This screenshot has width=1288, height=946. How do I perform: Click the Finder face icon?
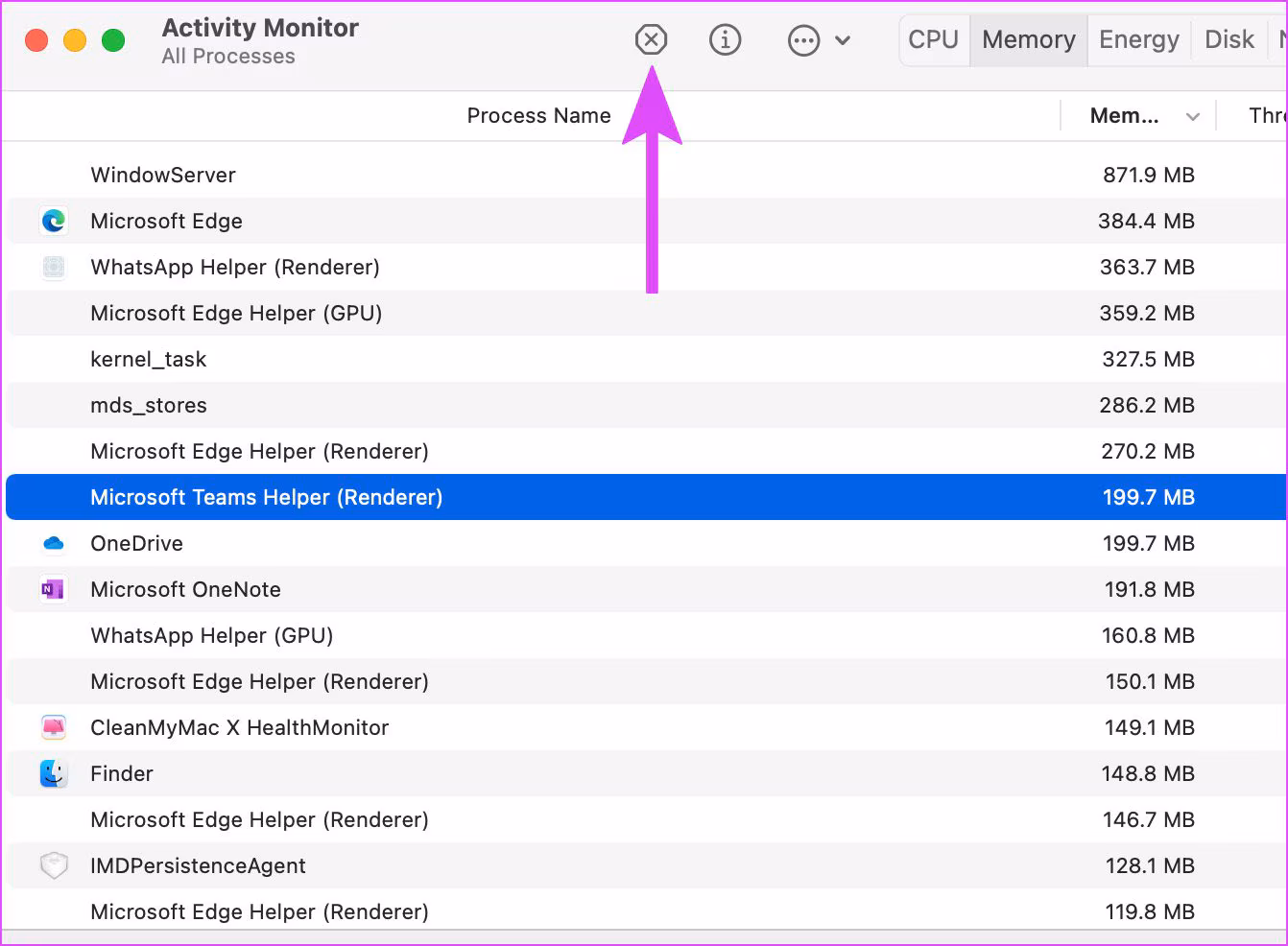[x=54, y=773]
